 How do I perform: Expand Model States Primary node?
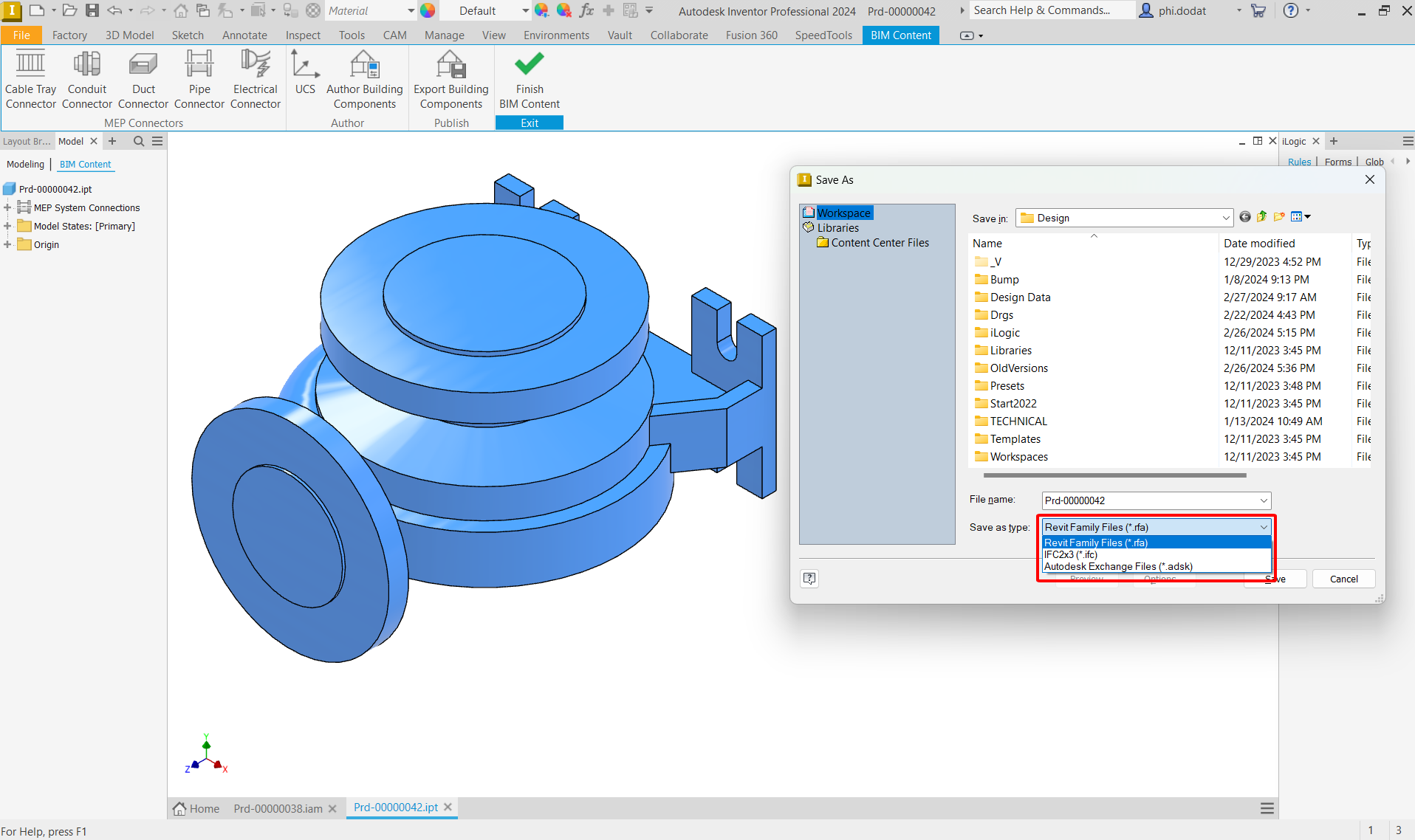pos(7,227)
